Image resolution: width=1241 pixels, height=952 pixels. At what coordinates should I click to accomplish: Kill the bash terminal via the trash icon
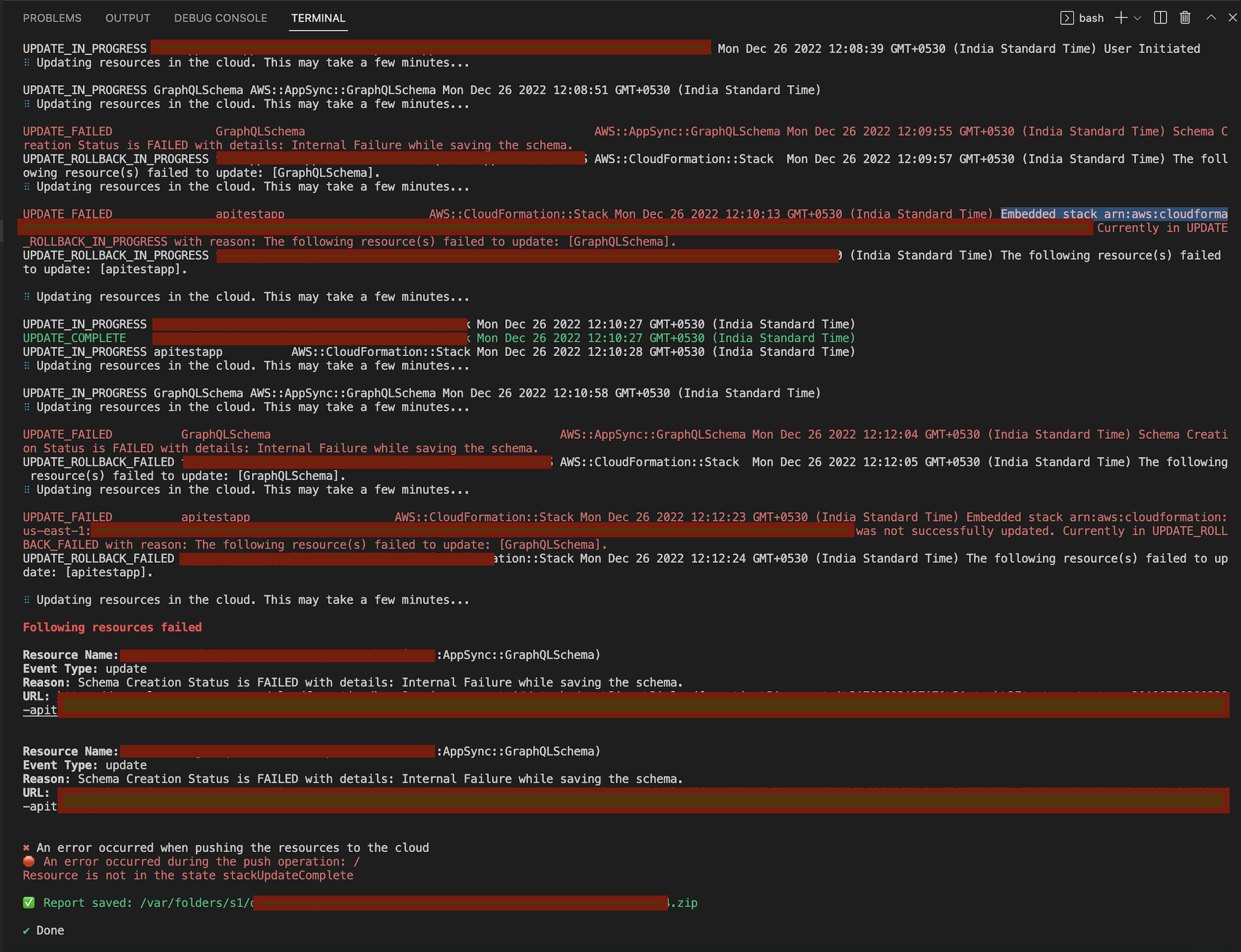1185,18
